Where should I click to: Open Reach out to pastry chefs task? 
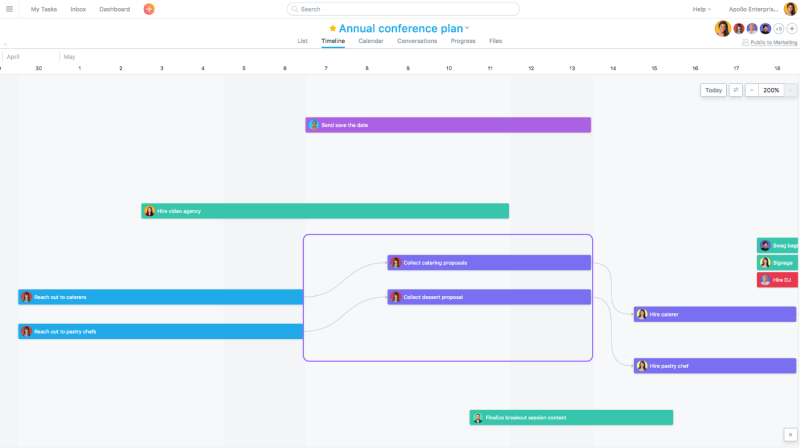(161, 332)
